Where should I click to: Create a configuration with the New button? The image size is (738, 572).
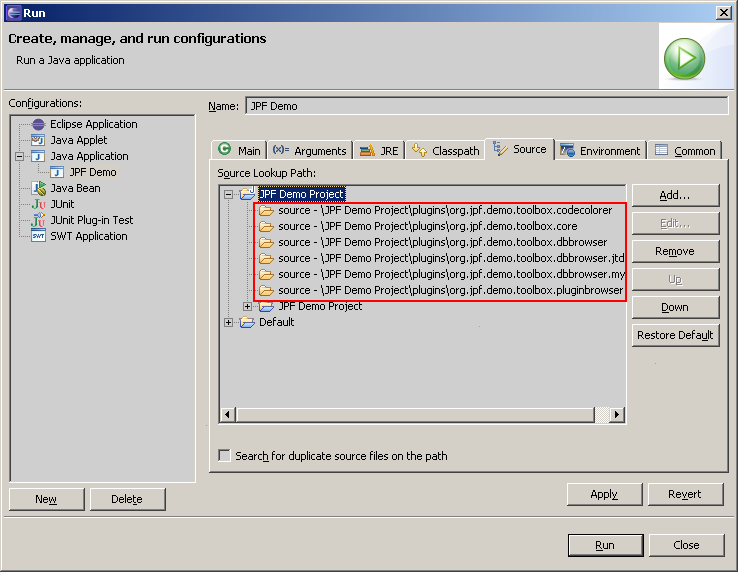[x=46, y=499]
